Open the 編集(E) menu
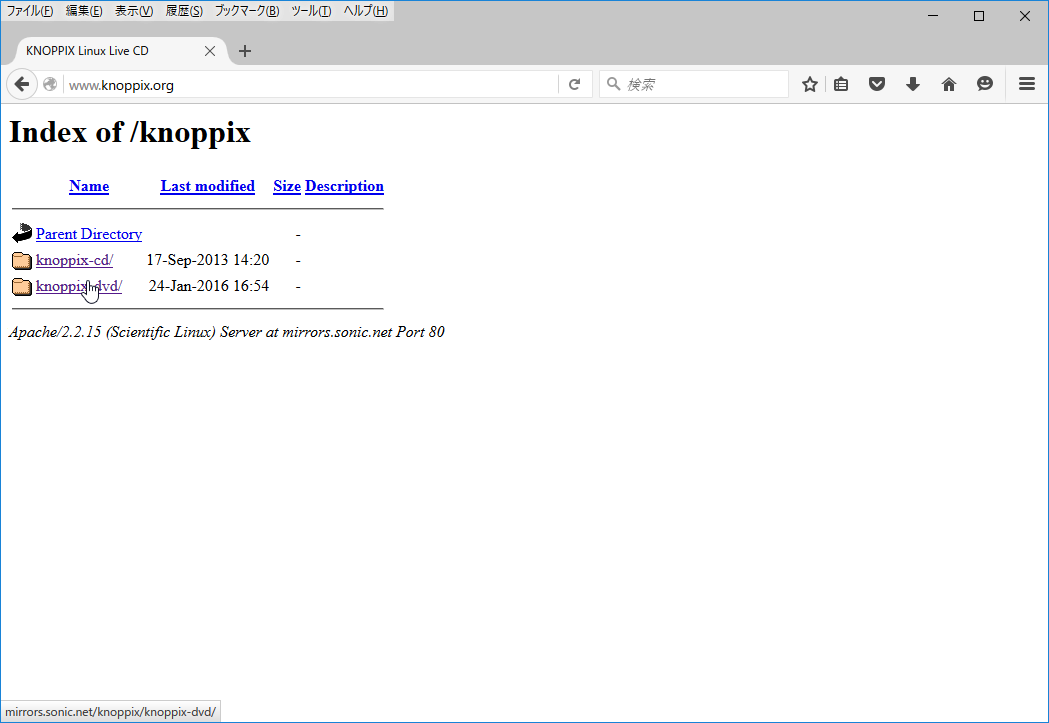The width and height of the screenshot is (1049, 723). 84,11
